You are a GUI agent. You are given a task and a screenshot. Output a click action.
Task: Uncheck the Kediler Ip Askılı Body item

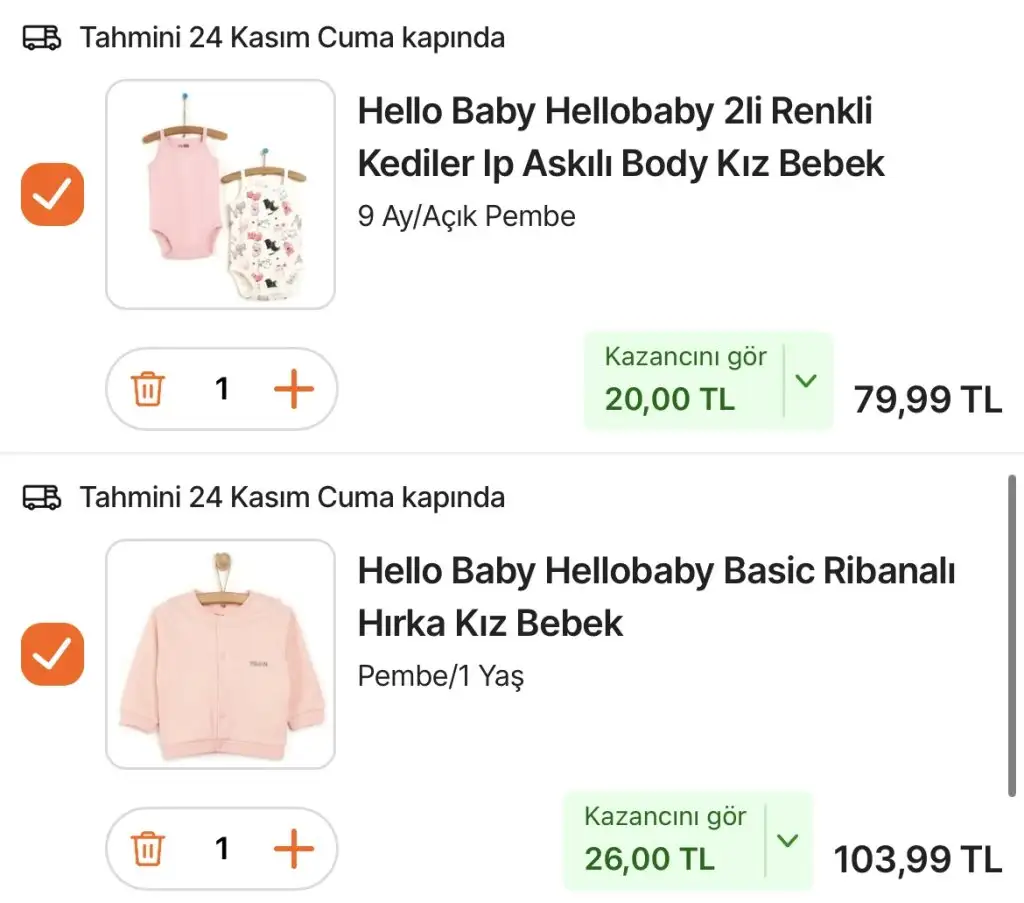pyautogui.click(x=52, y=194)
